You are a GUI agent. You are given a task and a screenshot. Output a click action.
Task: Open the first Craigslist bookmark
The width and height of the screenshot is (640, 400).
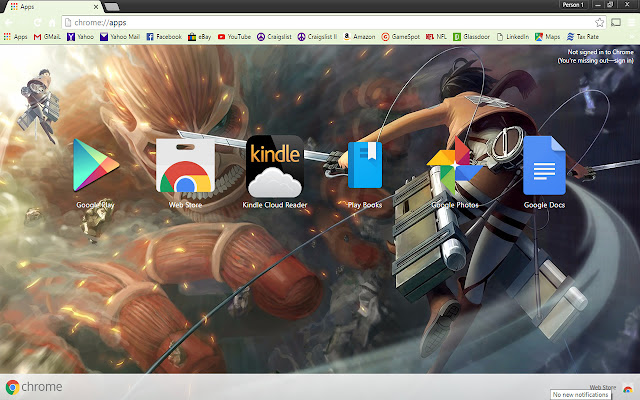(x=274, y=37)
